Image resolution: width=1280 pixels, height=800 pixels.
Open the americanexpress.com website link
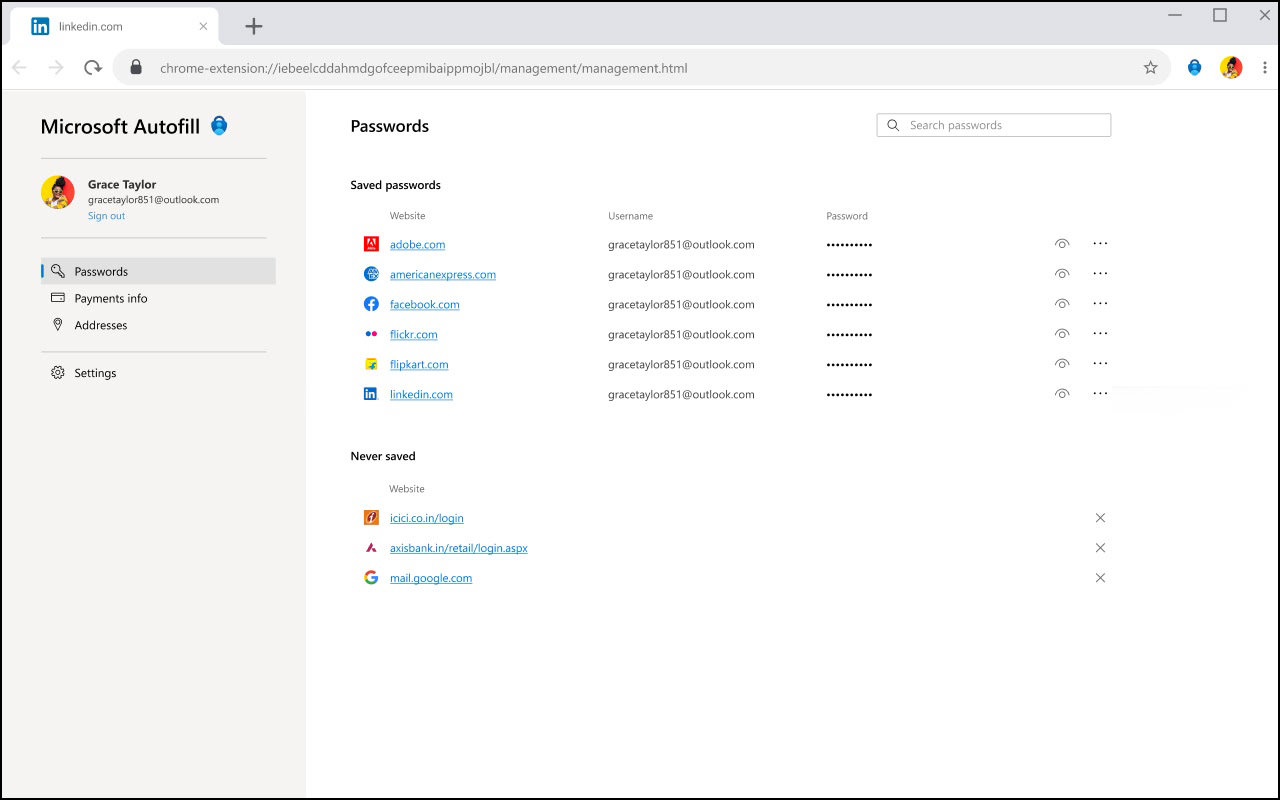(x=442, y=274)
